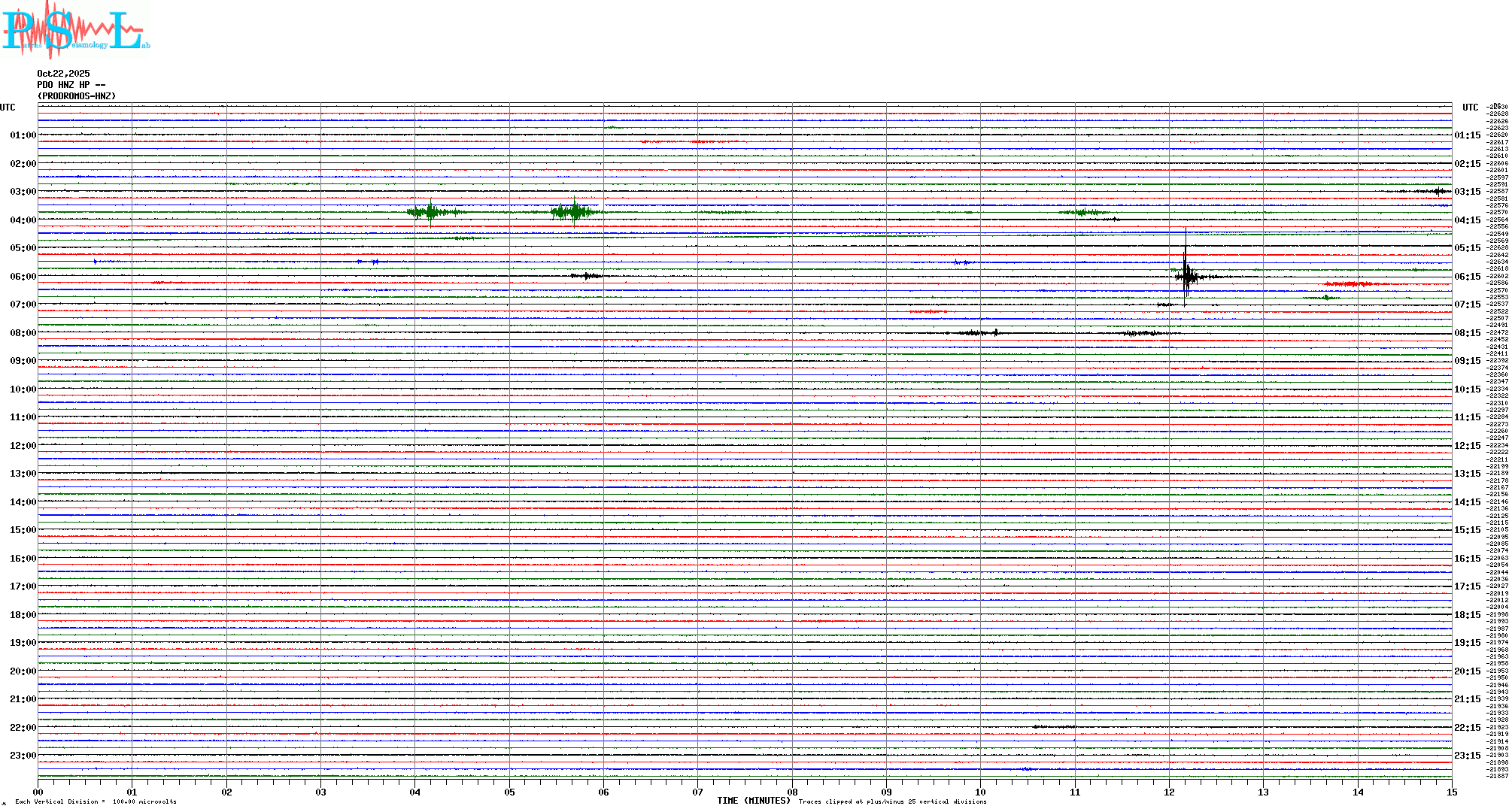Click the 12 minute axis tick label

[x=1169, y=792]
